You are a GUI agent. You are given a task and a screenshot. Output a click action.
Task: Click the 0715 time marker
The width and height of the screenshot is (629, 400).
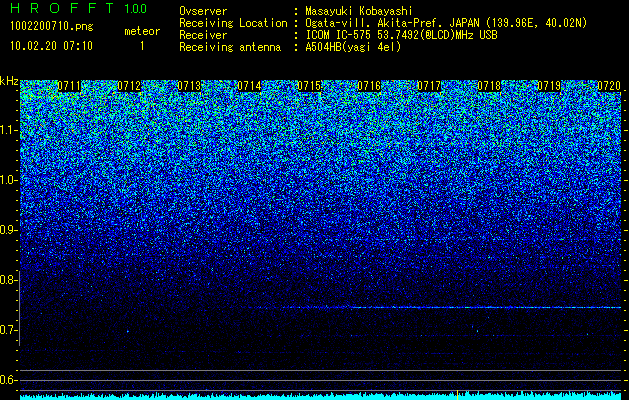pyautogui.click(x=309, y=86)
